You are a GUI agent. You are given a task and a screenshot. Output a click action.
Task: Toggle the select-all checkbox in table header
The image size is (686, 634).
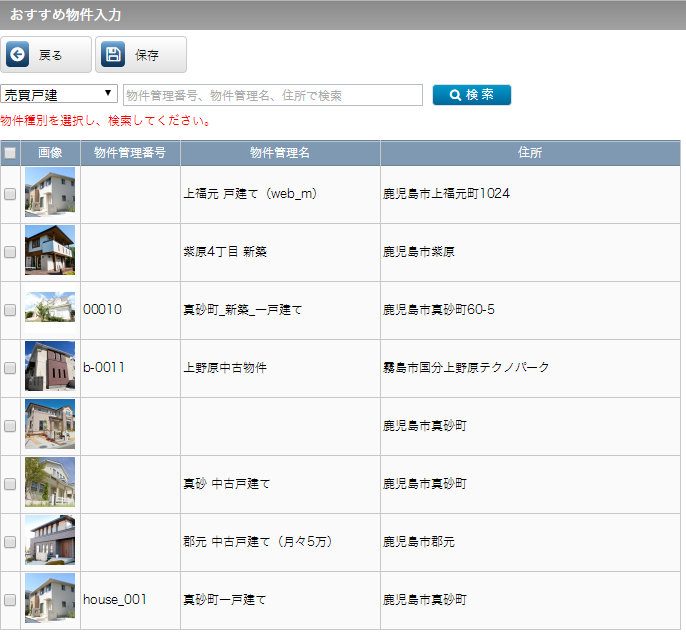tap(10, 153)
